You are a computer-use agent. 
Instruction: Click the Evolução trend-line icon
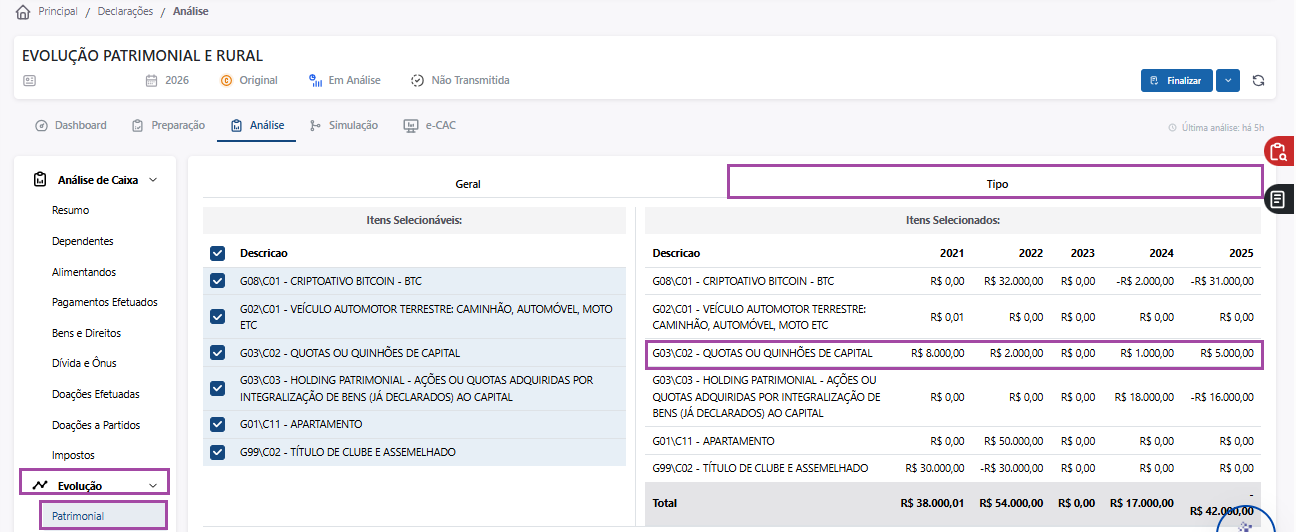[40, 485]
